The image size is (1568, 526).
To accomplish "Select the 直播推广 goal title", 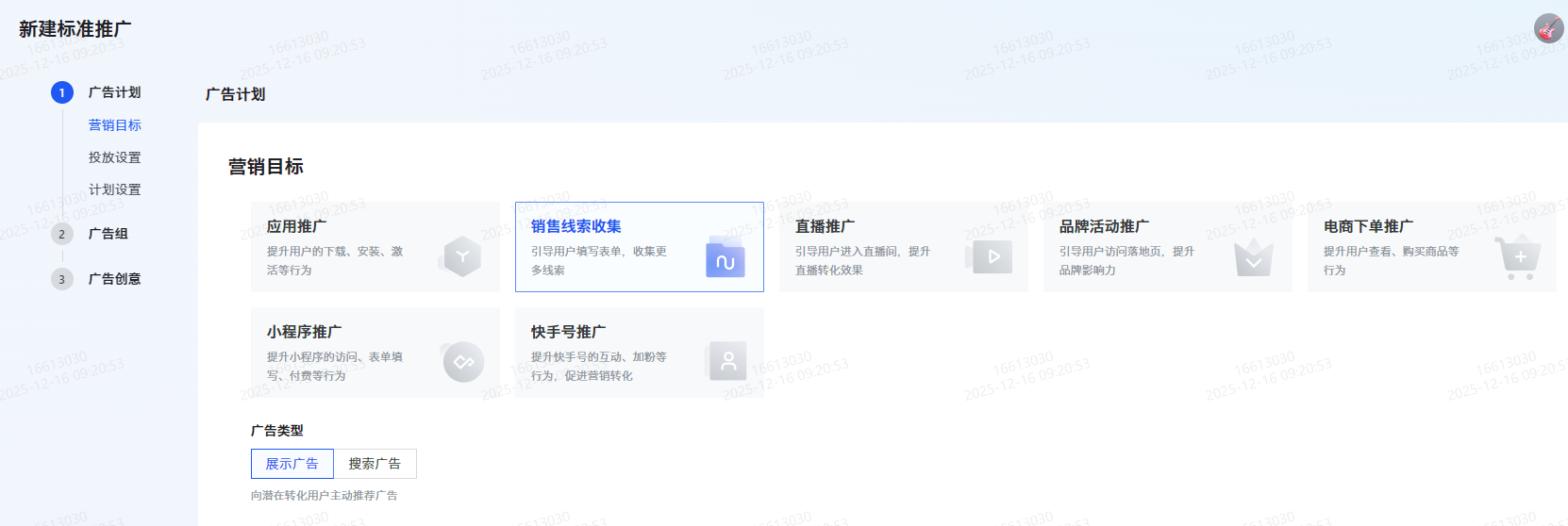I will [825, 226].
